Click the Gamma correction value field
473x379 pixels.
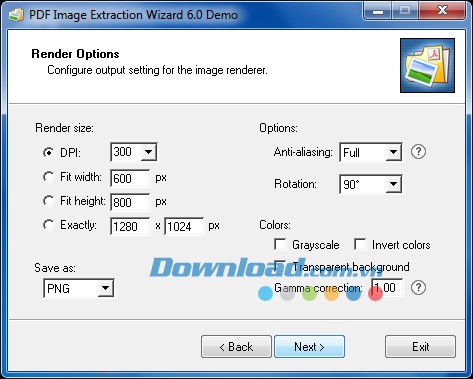pos(387,288)
